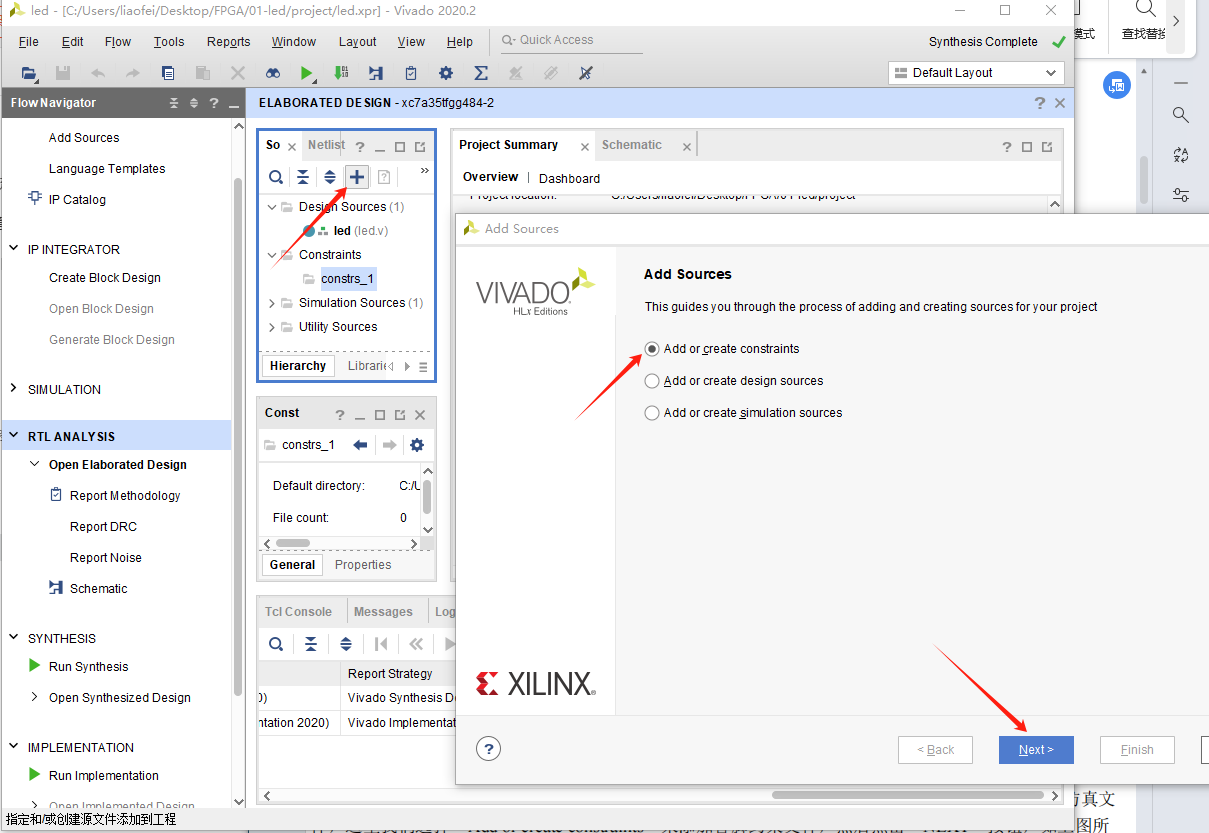Click horizontal scrollbar in Constraint properties panel
Image resolution: width=1209 pixels, height=833 pixels.
click(293, 544)
